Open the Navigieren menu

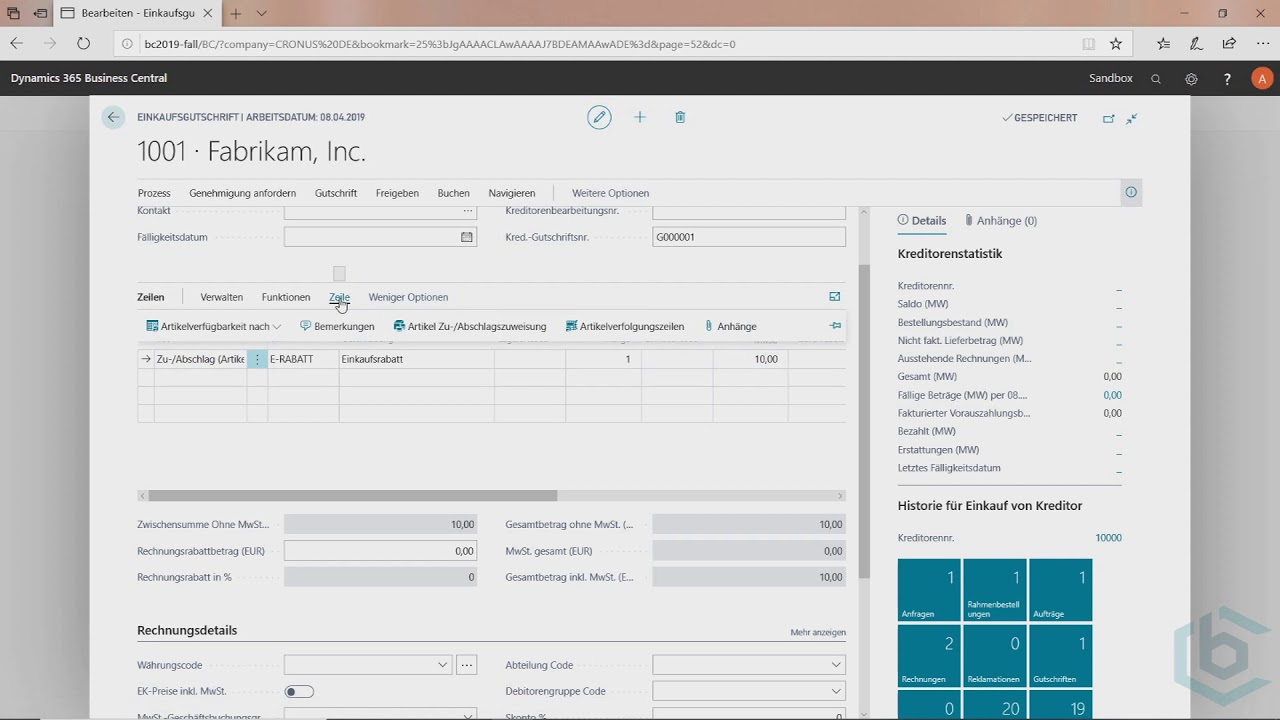point(512,193)
